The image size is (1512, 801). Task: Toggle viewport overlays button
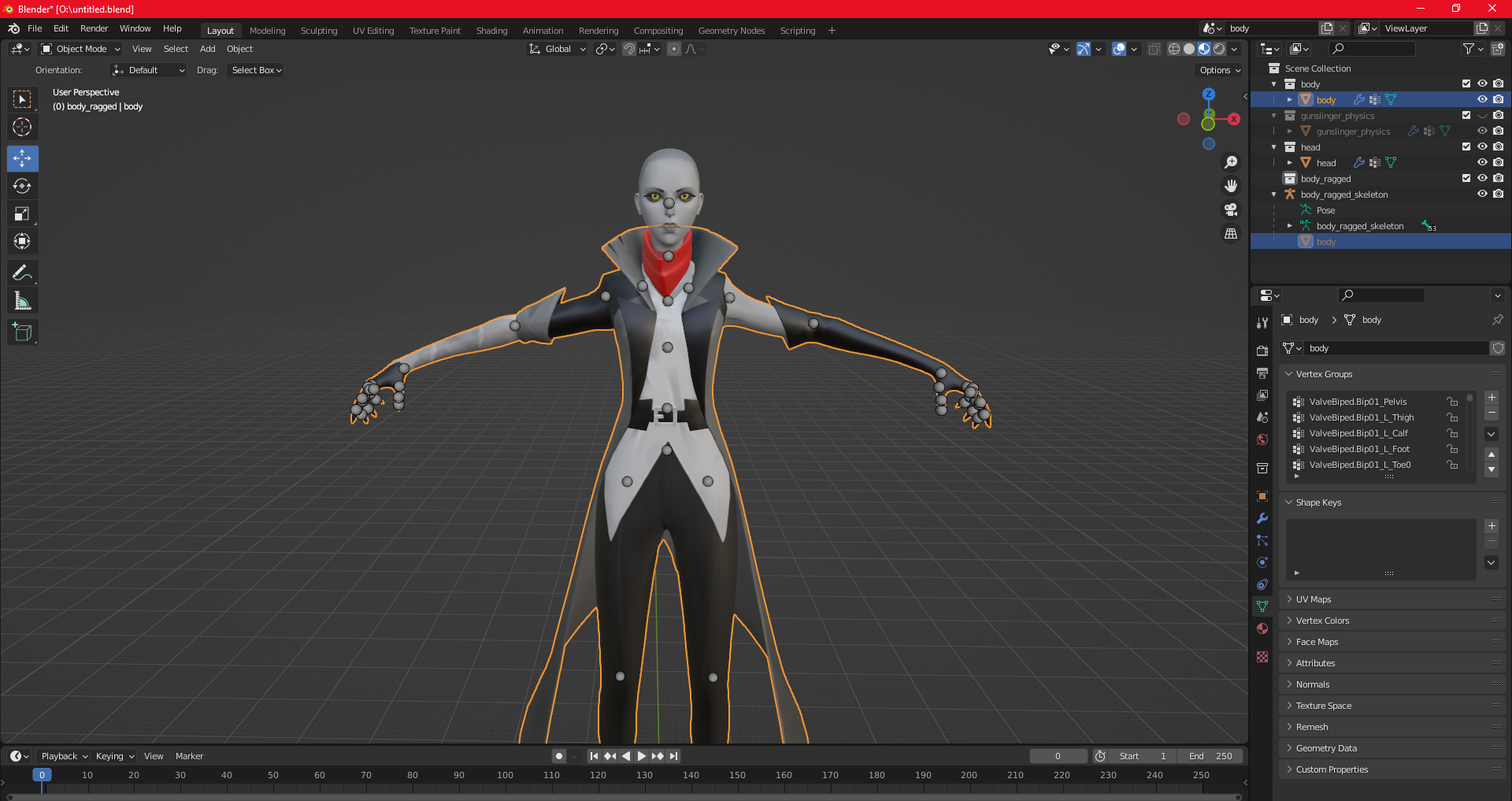[1119, 49]
